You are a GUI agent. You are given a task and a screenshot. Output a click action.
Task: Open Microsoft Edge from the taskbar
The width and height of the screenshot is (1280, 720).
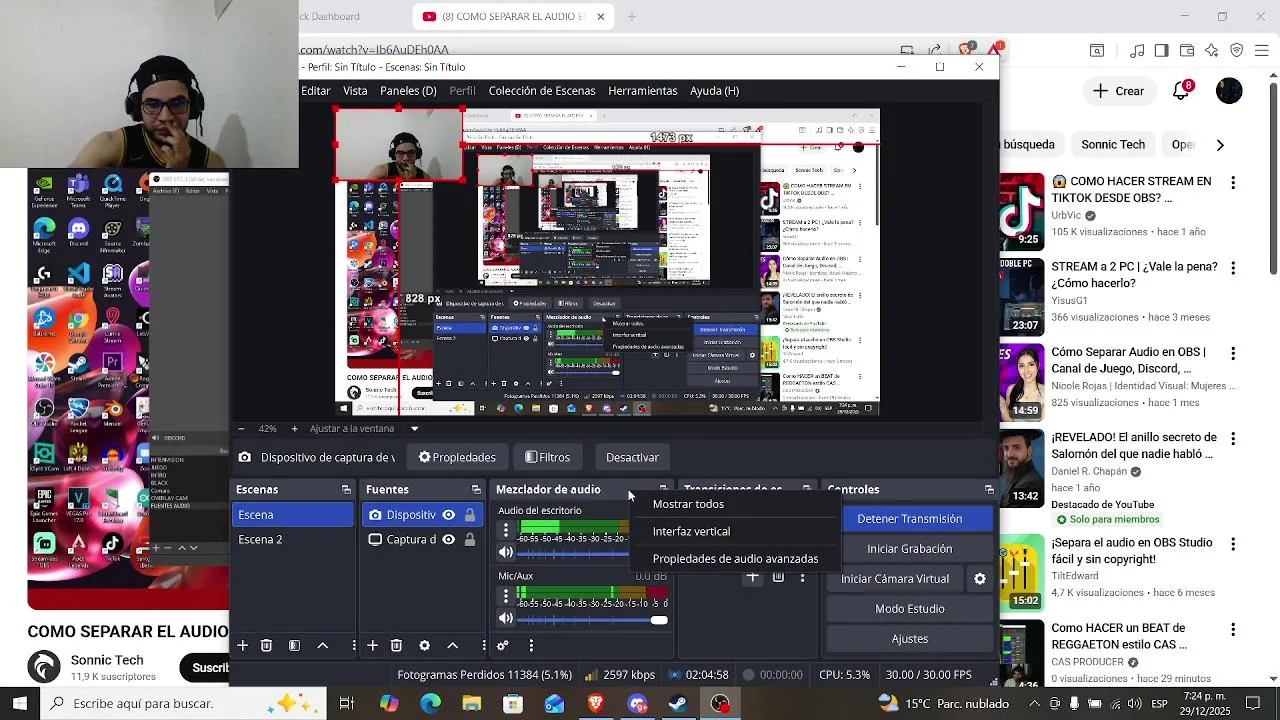click(x=430, y=704)
